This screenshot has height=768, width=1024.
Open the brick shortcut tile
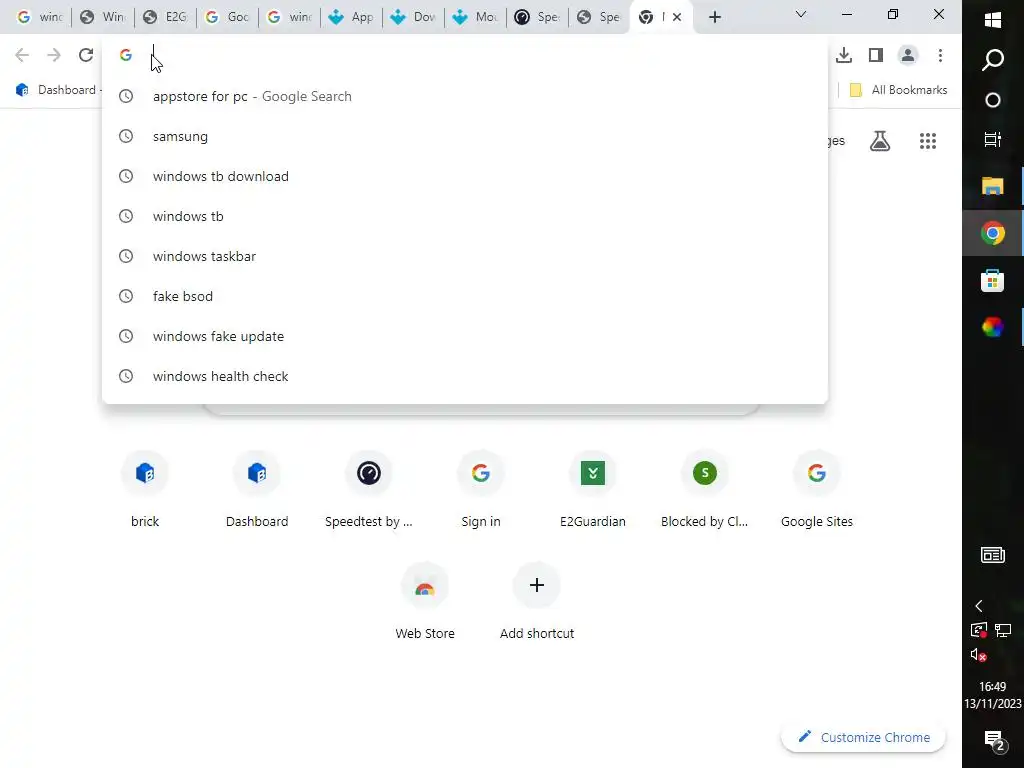[x=145, y=488]
